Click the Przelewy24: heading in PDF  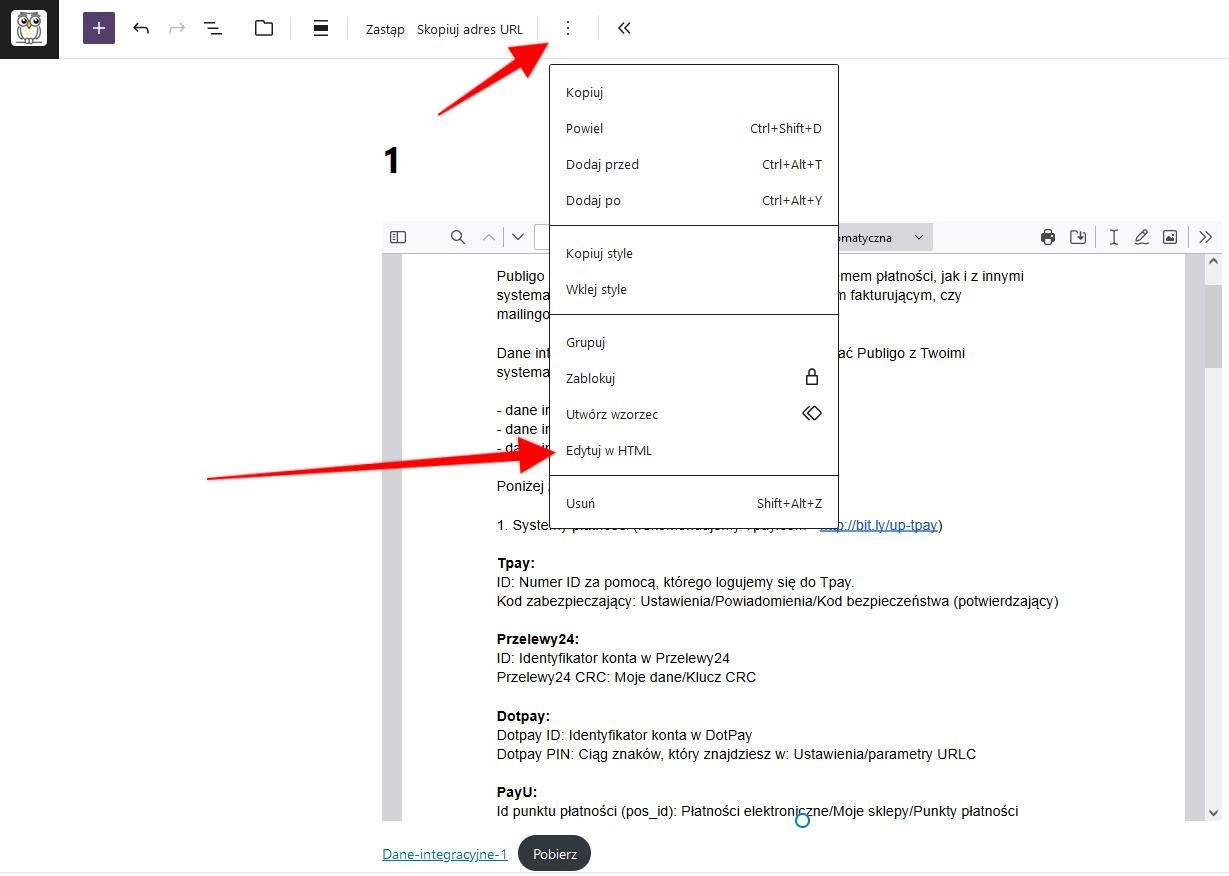pos(538,639)
